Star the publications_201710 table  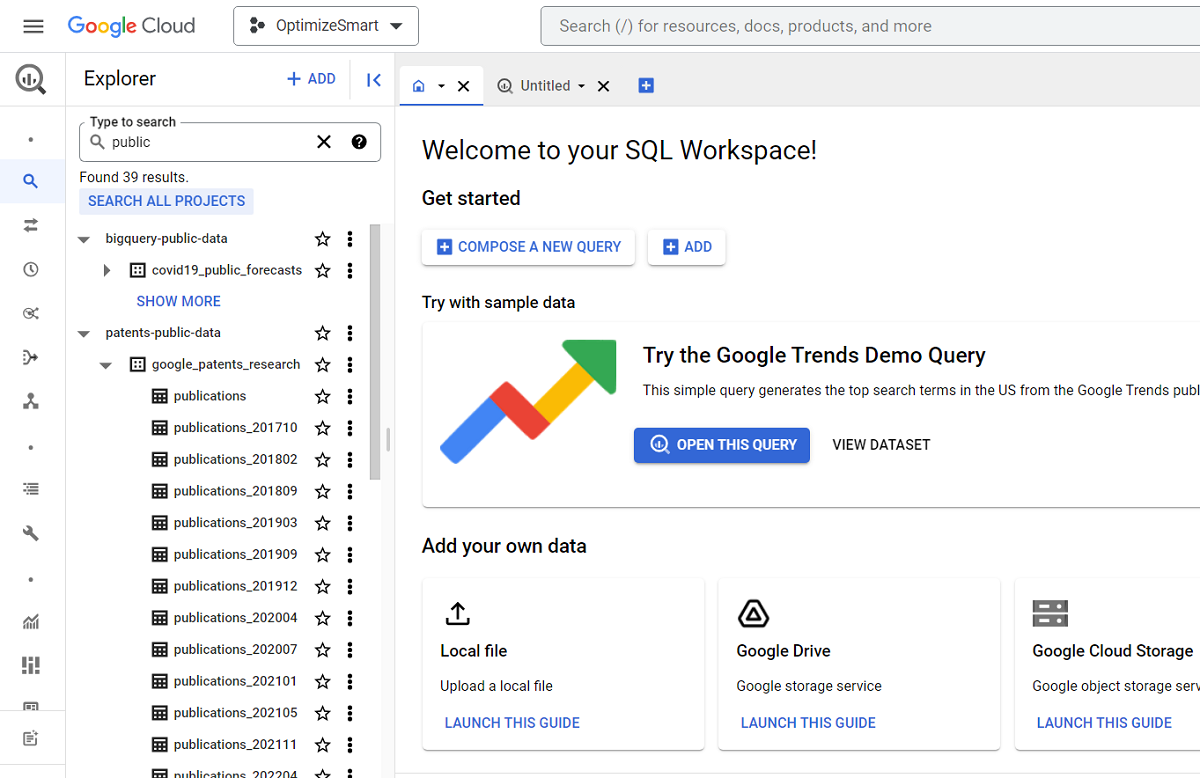tap(322, 428)
